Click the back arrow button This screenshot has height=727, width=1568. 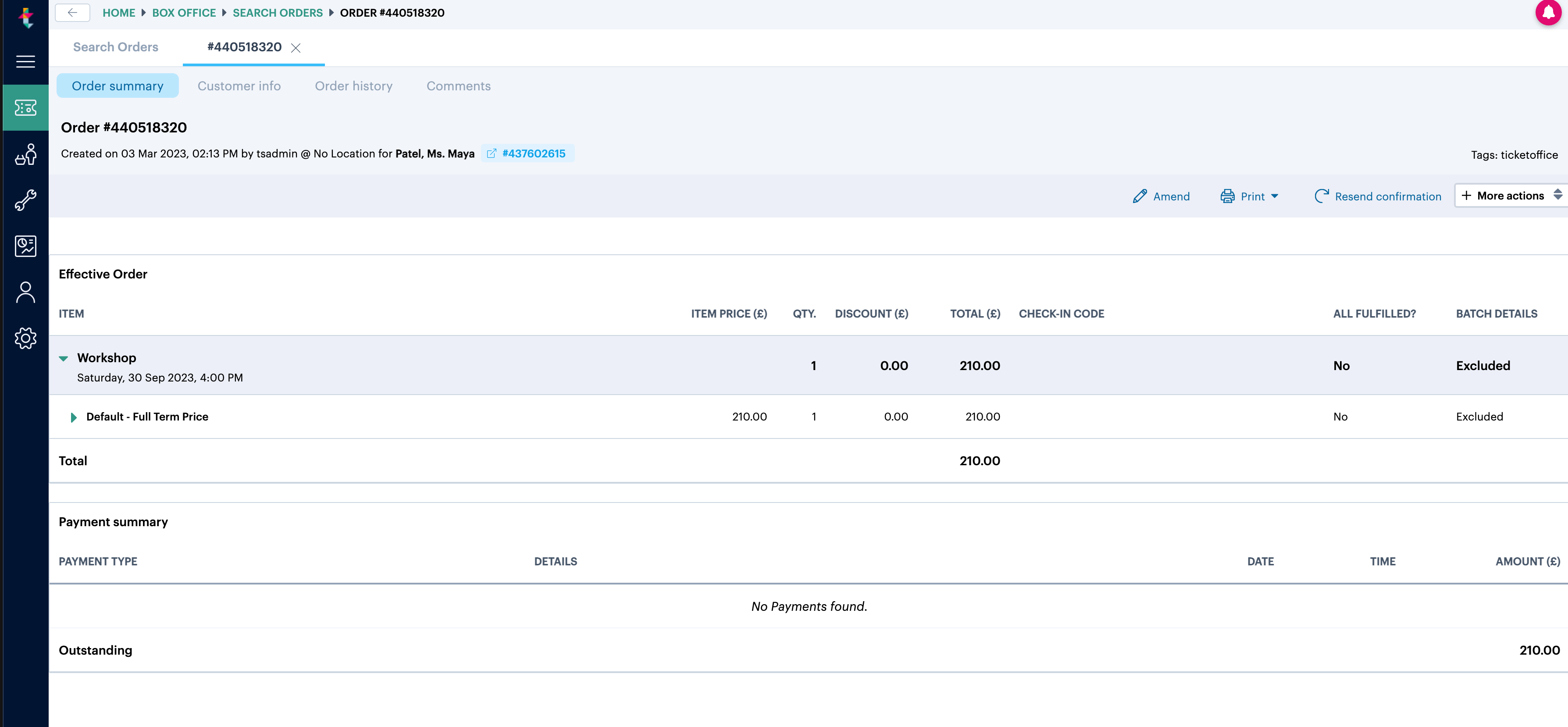coord(72,13)
